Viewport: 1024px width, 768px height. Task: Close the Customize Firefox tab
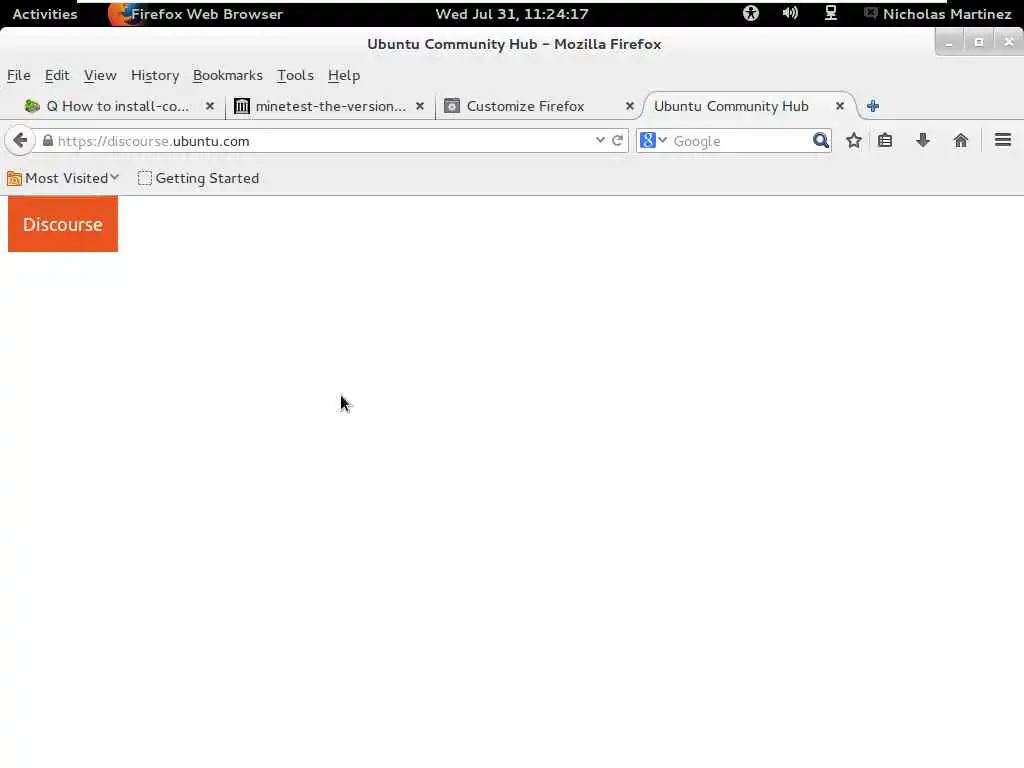[x=630, y=106]
